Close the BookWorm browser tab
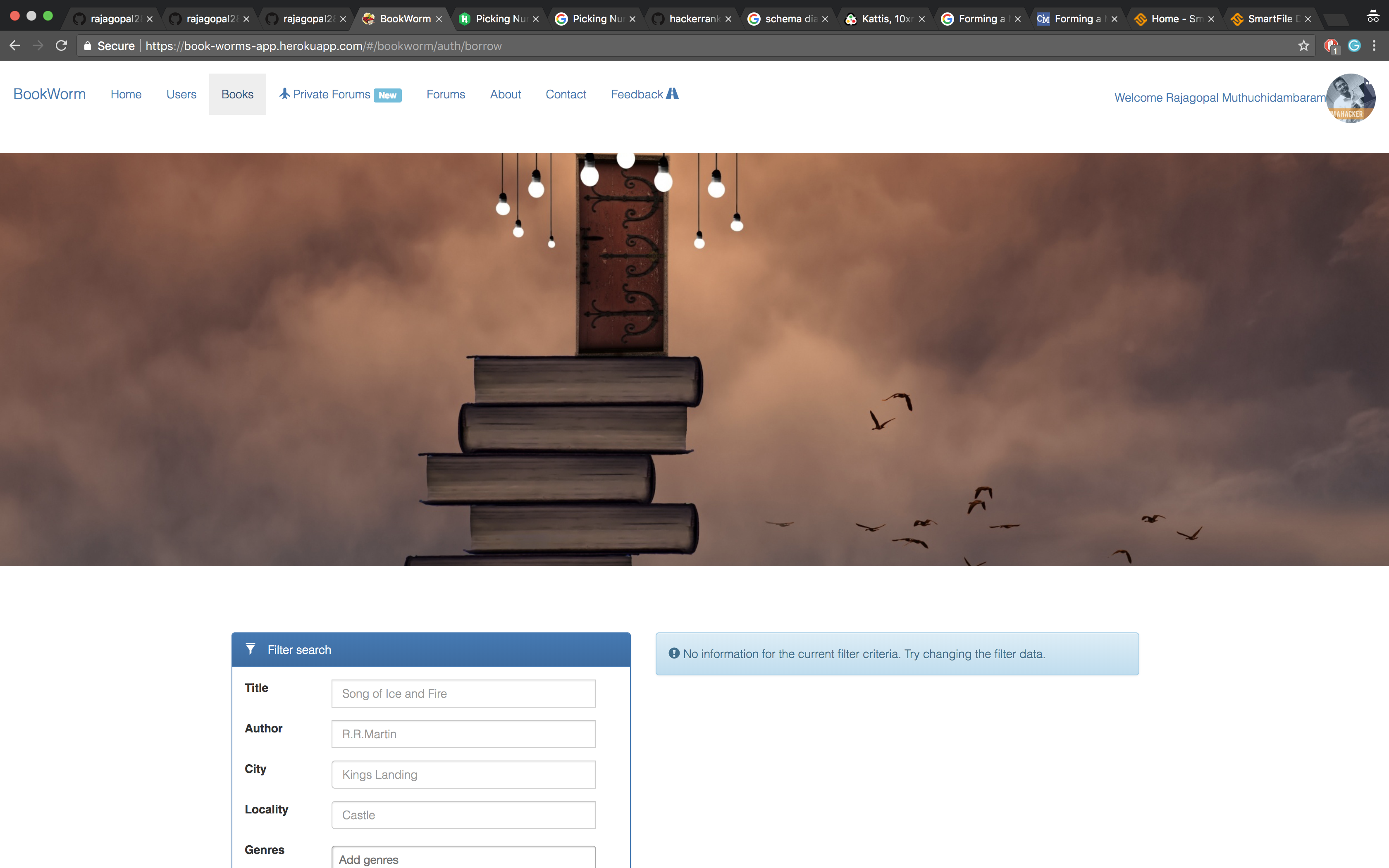1389x868 pixels. [x=439, y=19]
